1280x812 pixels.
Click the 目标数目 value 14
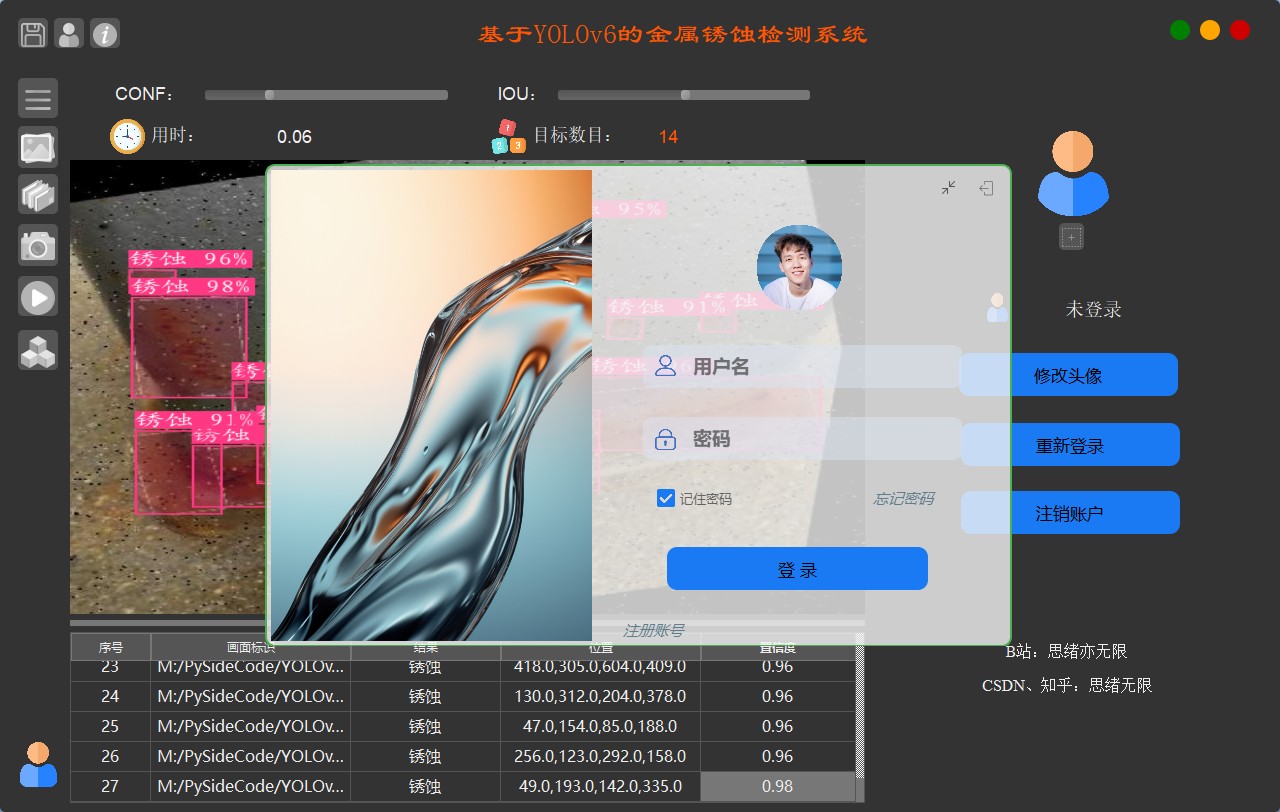click(668, 137)
